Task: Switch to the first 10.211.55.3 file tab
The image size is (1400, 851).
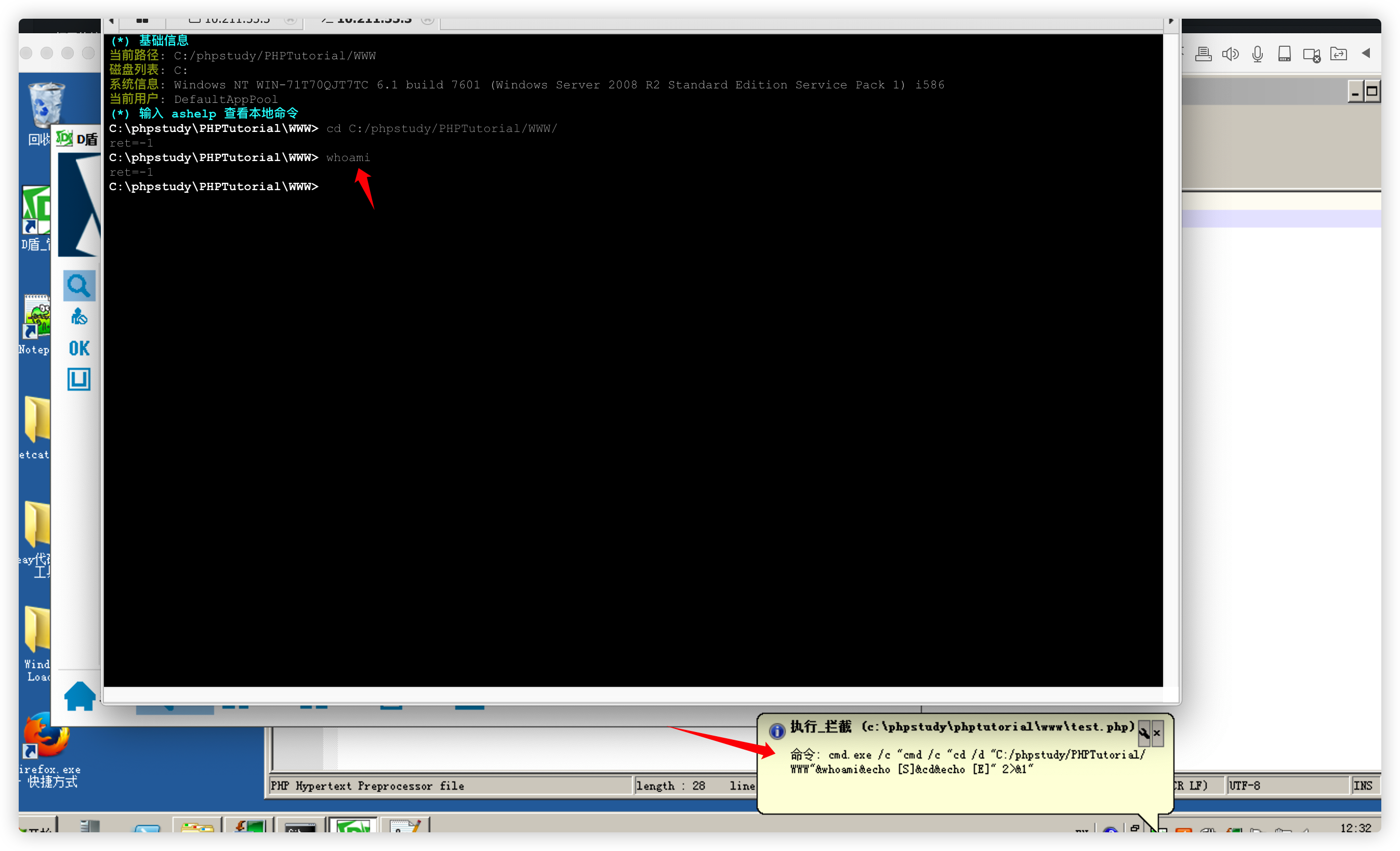Action: click(236, 21)
